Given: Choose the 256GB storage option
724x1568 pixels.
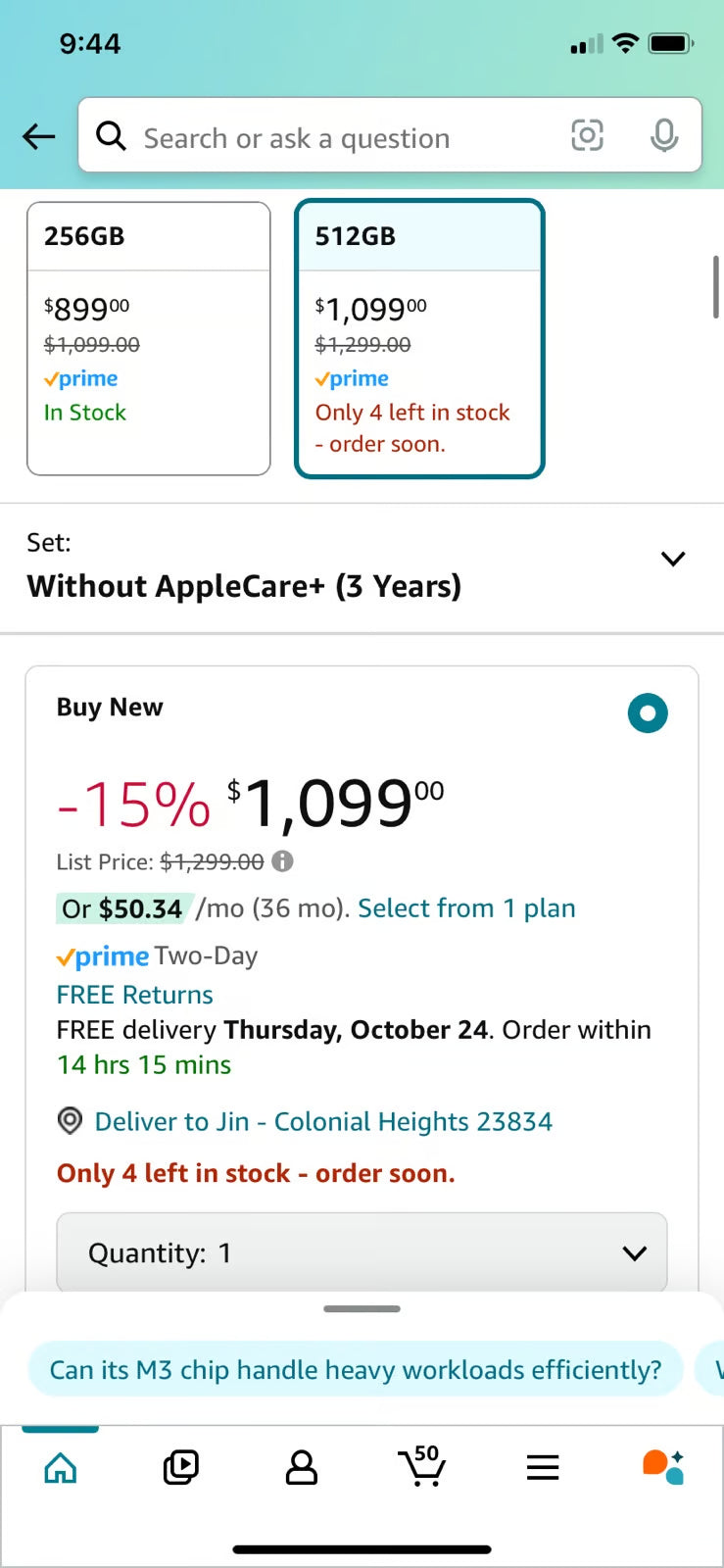Looking at the screenshot, I should click(x=149, y=338).
